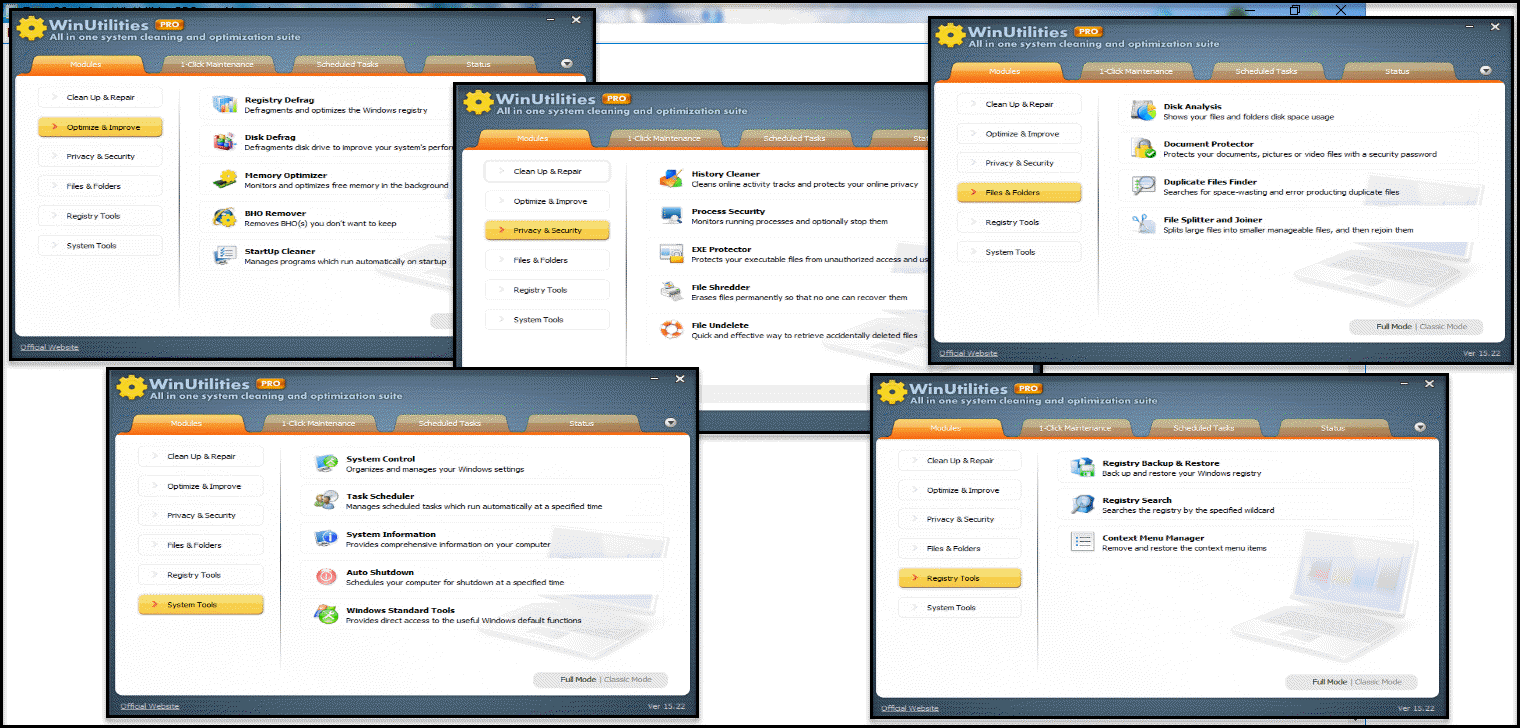Expand round arrow menu in Registry Tools window
This screenshot has width=1520, height=728.
click(1420, 427)
